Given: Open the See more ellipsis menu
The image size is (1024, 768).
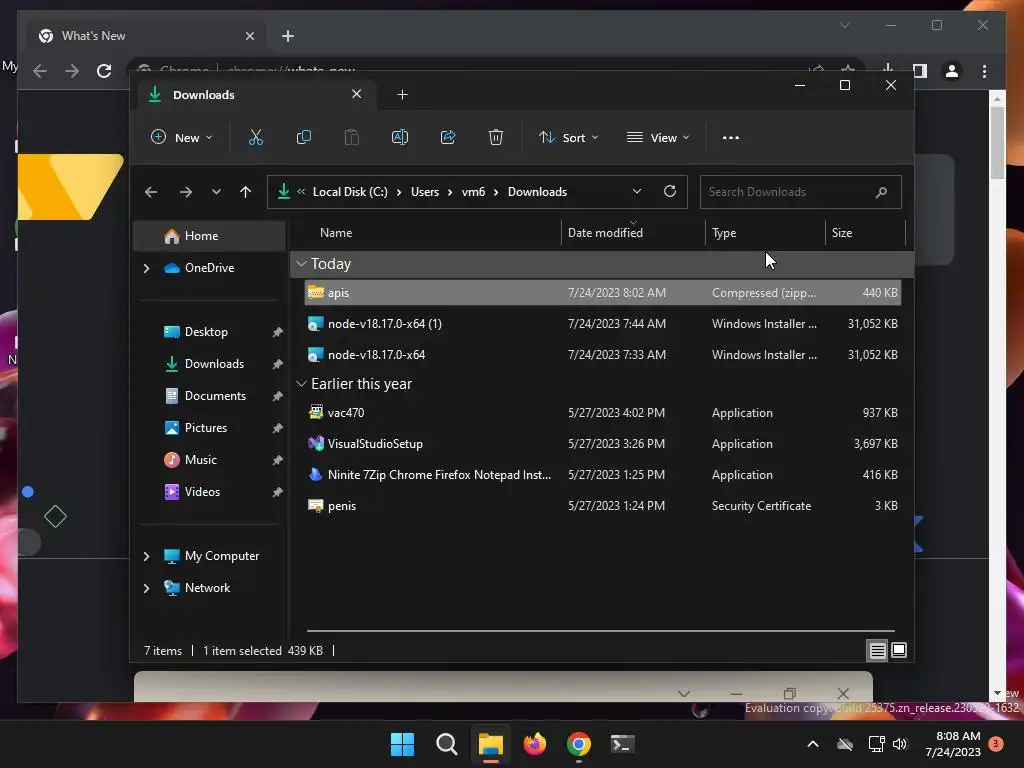Looking at the screenshot, I should 731,138.
